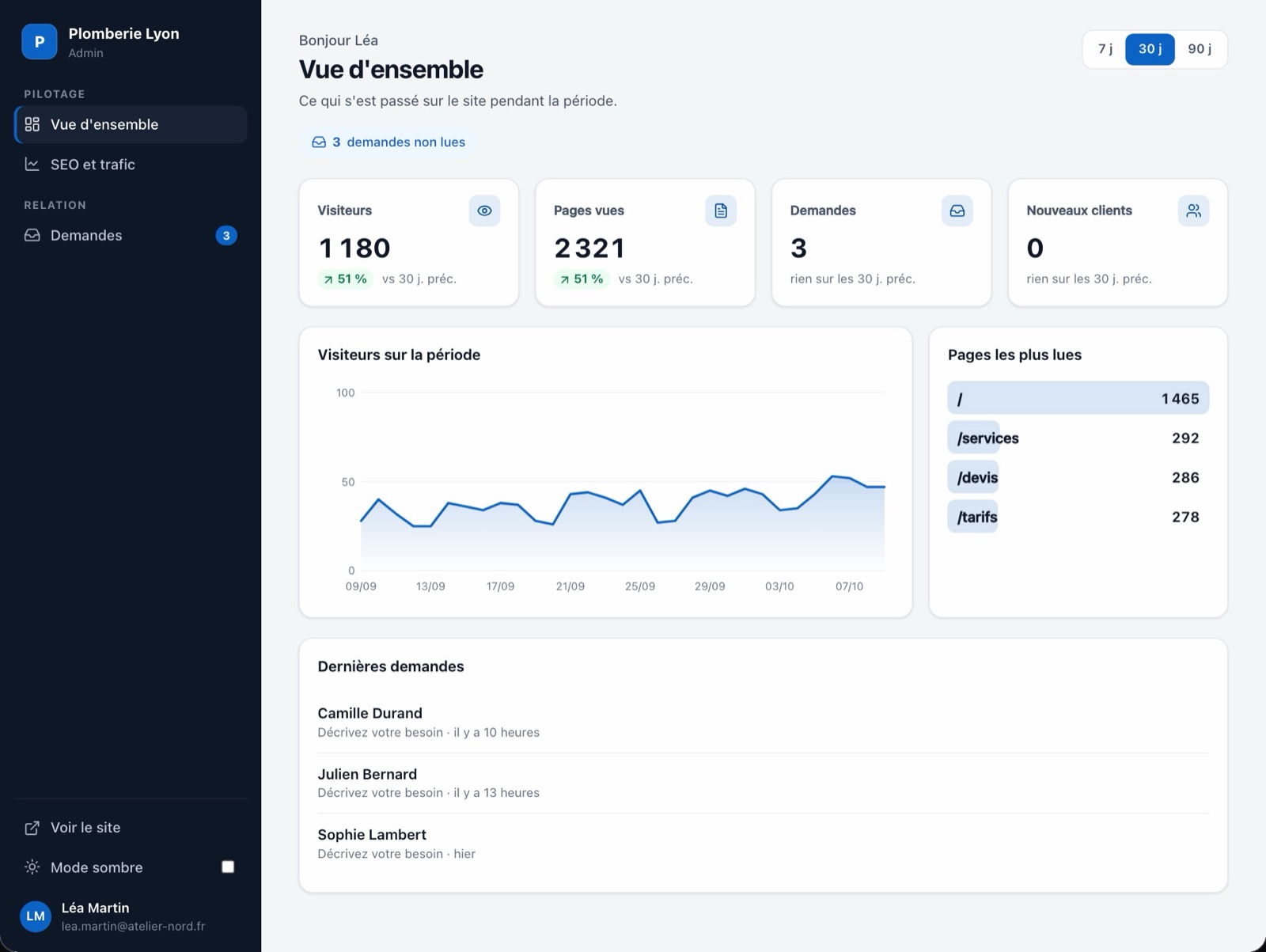Click the Pages vues value 2 321
This screenshot has height=952, width=1266.
[589, 248]
